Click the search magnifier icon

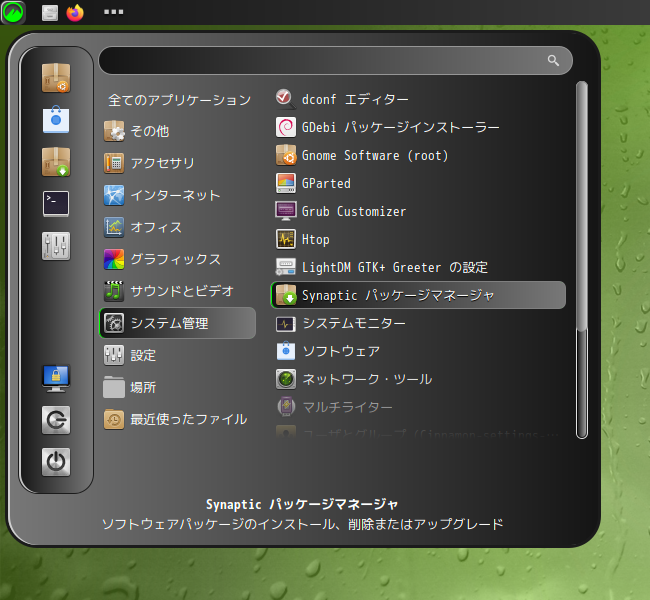[x=553, y=61]
